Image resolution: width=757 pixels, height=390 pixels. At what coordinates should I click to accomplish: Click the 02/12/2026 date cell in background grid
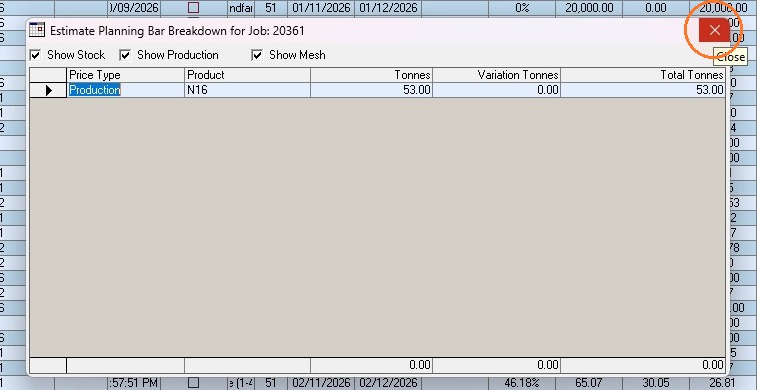(388, 383)
